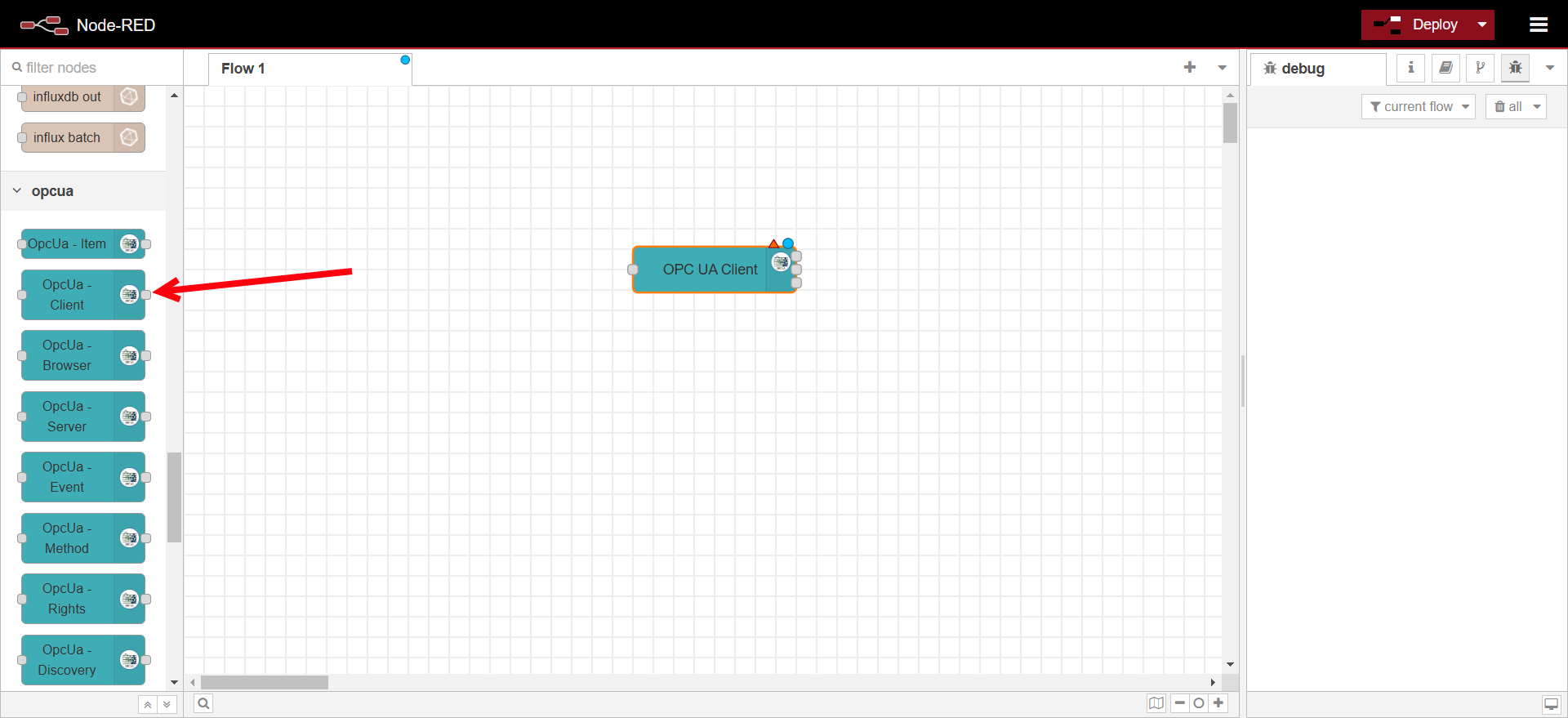Open the info sidebar tab icon
The height and width of the screenshot is (718, 1568).
[x=1410, y=68]
